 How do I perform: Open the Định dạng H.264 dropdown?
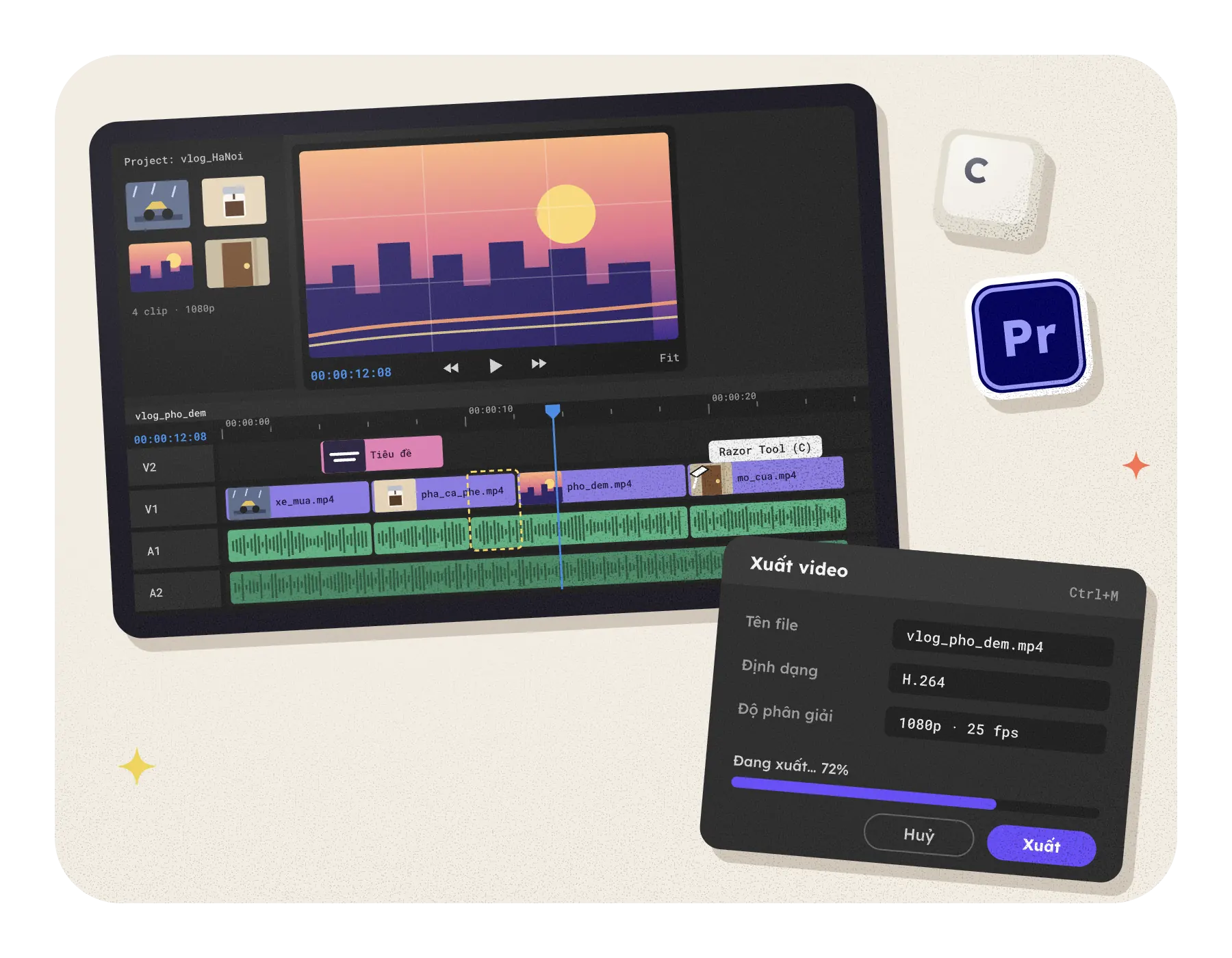pos(999,687)
